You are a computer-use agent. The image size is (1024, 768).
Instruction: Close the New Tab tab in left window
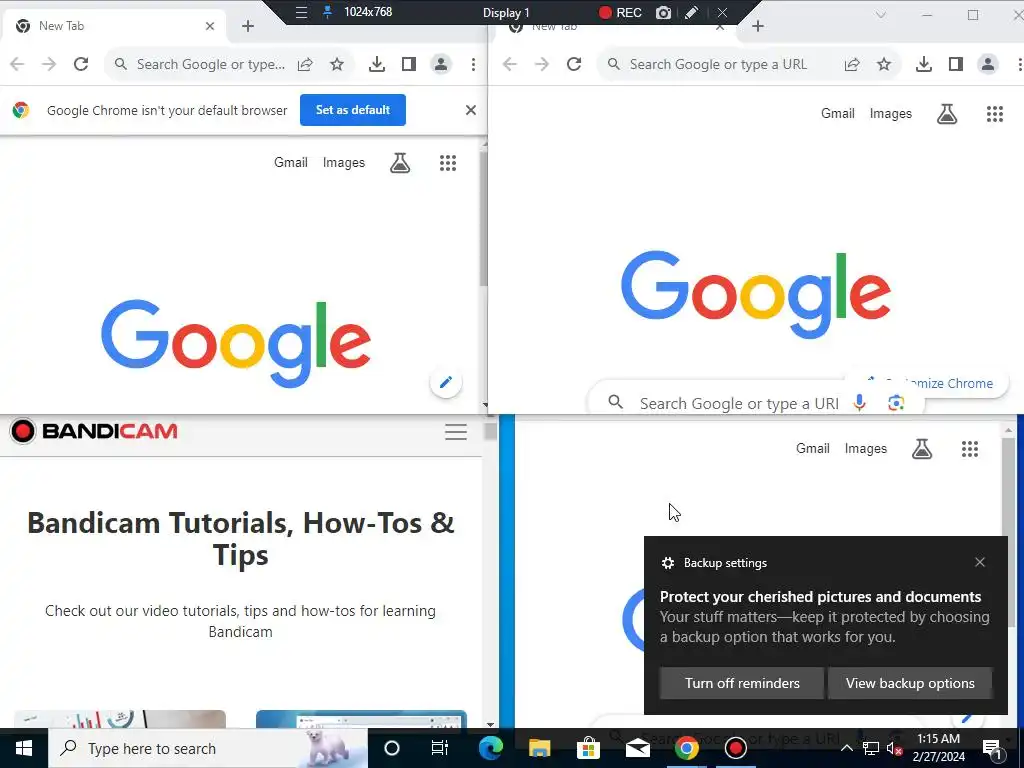click(x=210, y=26)
